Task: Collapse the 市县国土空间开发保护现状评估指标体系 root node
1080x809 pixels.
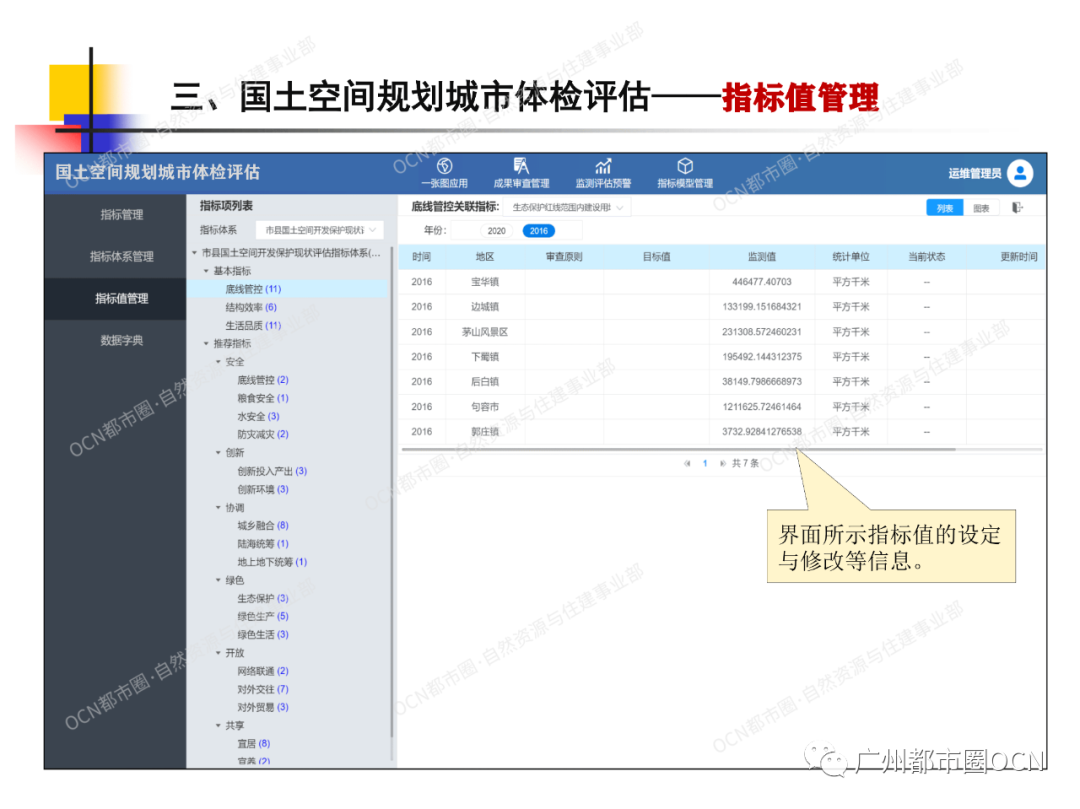Action: pos(195,253)
